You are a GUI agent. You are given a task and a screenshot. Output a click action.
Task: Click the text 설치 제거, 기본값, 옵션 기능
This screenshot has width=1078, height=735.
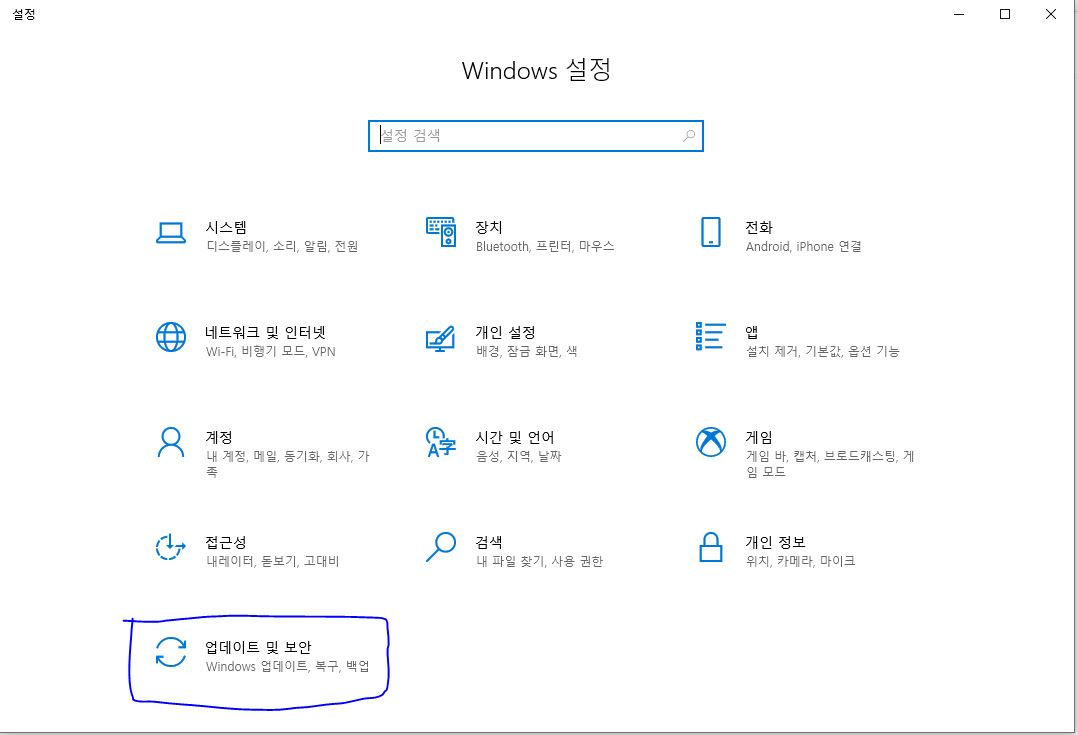click(x=823, y=351)
